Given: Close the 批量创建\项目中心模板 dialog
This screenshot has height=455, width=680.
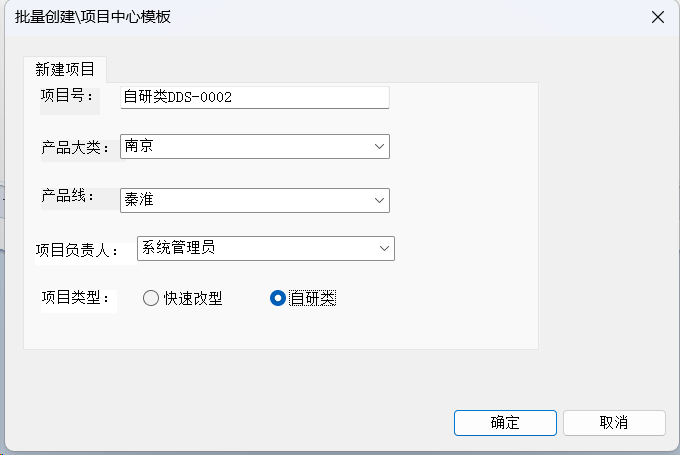Looking at the screenshot, I should 657,17.
